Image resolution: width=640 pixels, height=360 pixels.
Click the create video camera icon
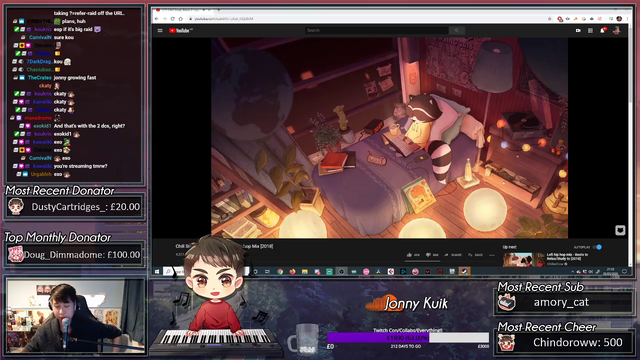pyautogui.click(x=578, y=31)
